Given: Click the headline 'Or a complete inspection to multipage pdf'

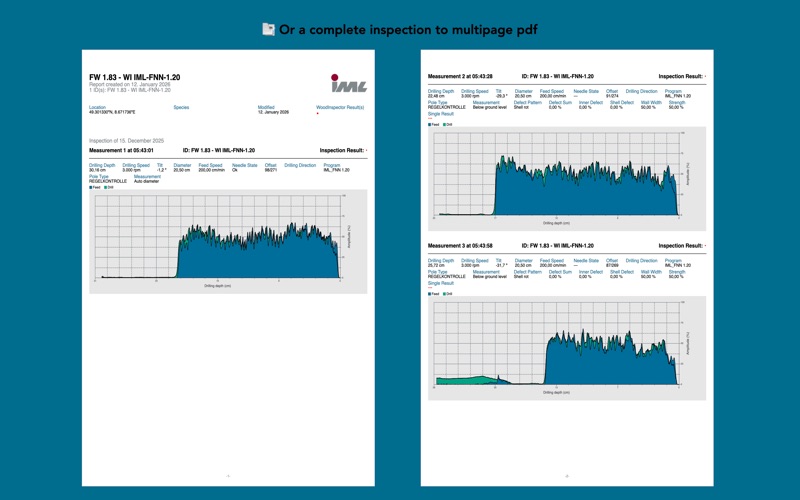Looking at the screenshot, I should coord(408,30).
